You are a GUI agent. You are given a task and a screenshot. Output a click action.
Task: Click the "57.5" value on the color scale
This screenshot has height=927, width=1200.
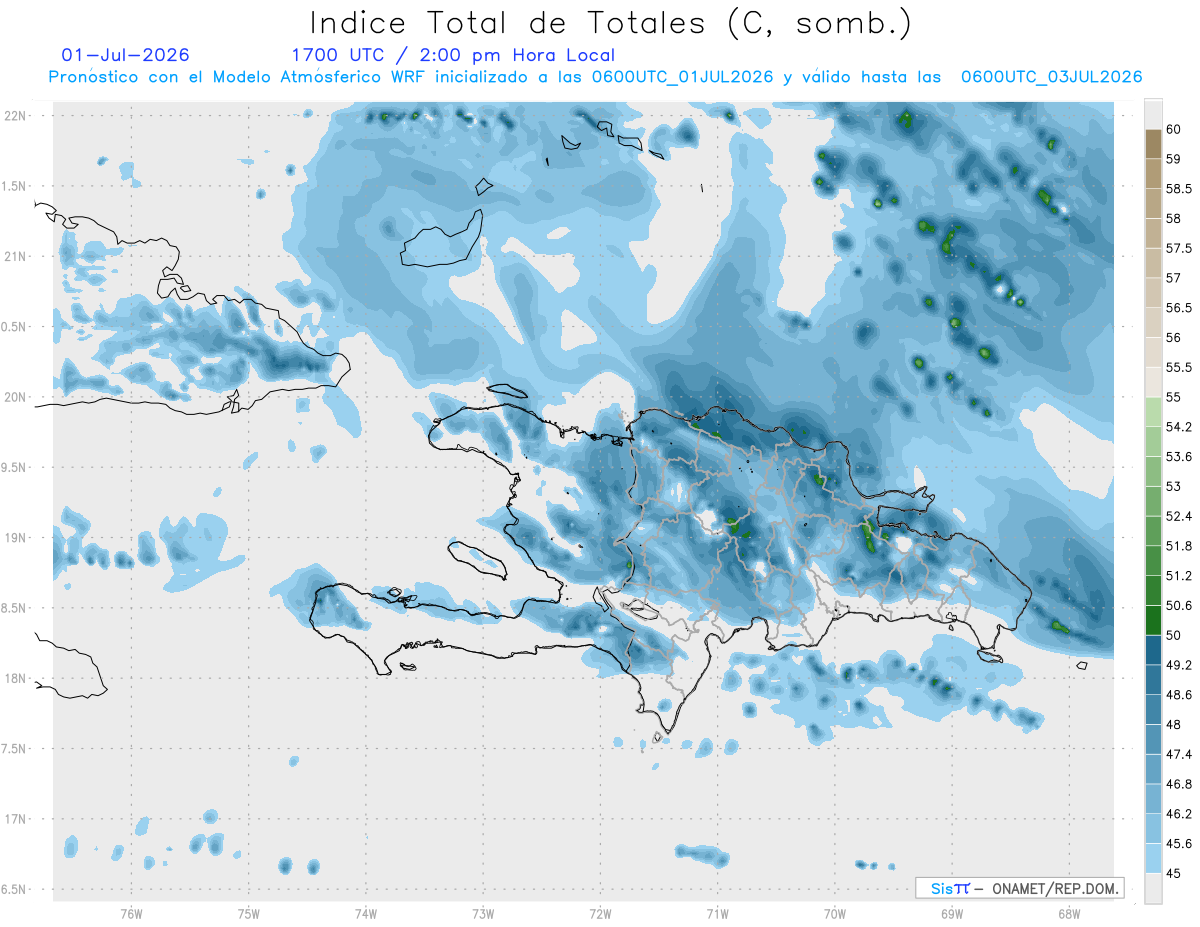[1178, 248]
